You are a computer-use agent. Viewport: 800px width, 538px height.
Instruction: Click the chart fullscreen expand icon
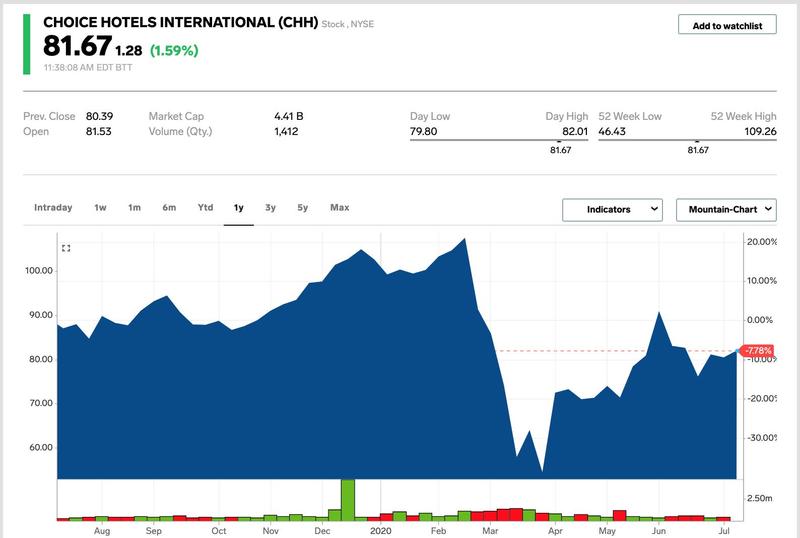pyautogui.click(x=66, y=248)
